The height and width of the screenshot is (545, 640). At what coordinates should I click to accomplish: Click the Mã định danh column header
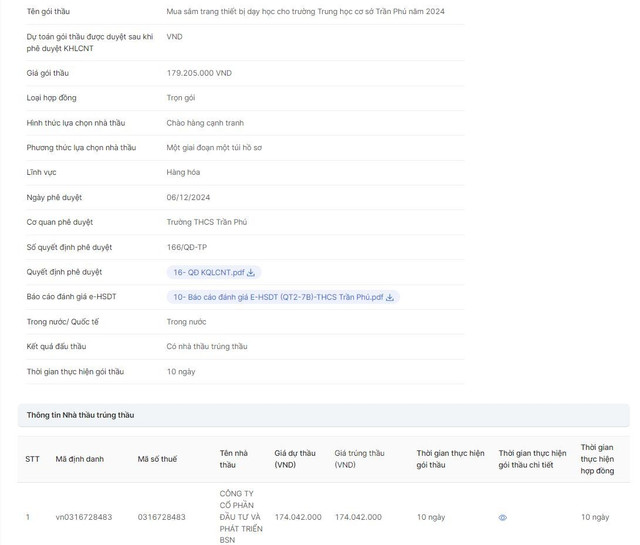[80, 459]
